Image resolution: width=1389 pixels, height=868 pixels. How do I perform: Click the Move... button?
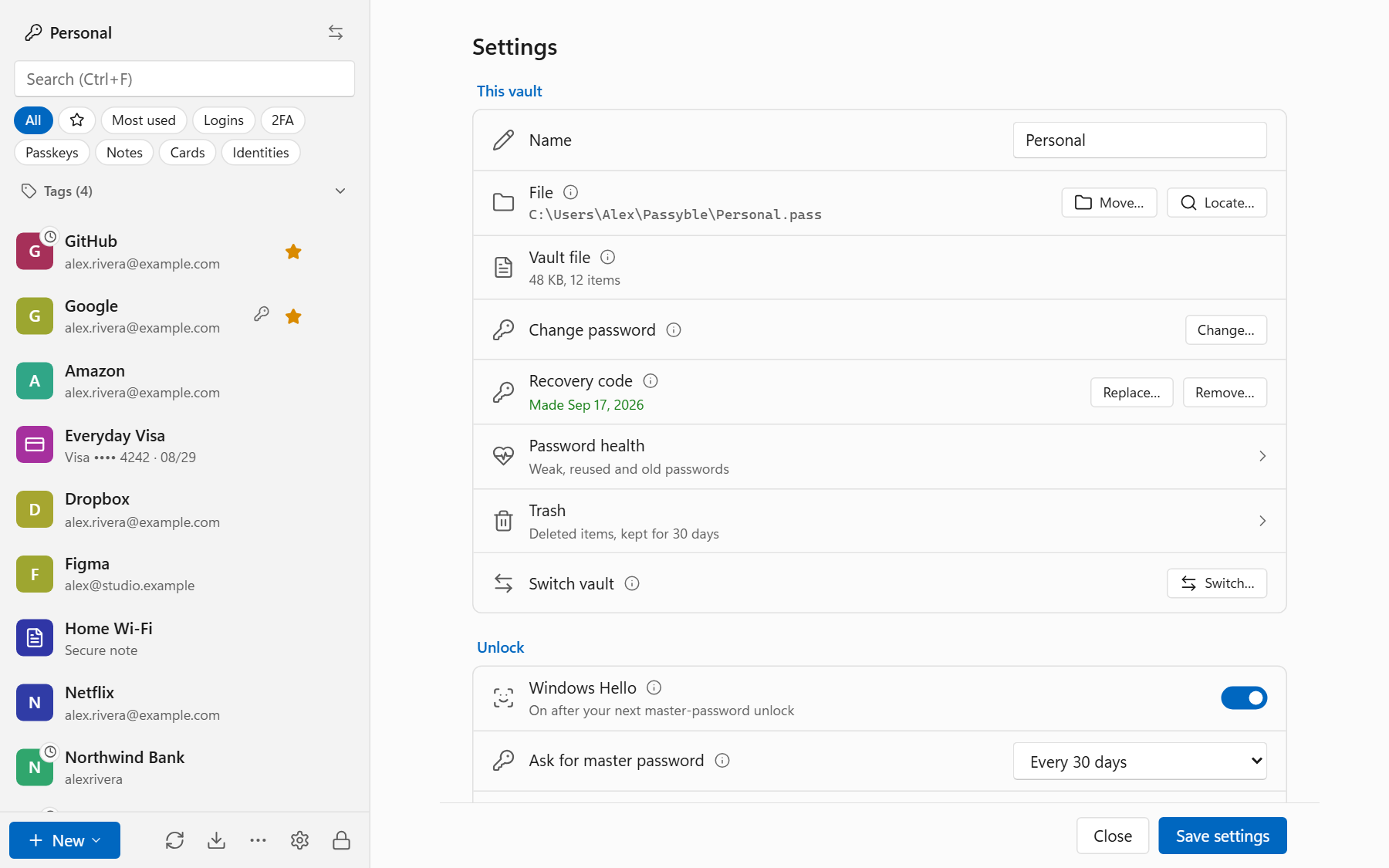(1109, 203)
